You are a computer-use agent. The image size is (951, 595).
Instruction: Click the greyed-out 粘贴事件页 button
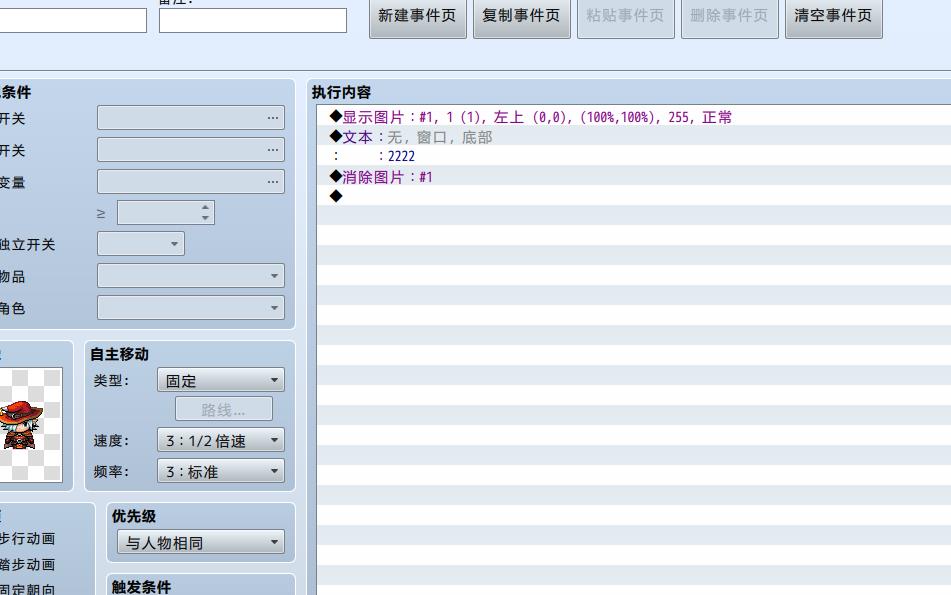click(626, 16)
